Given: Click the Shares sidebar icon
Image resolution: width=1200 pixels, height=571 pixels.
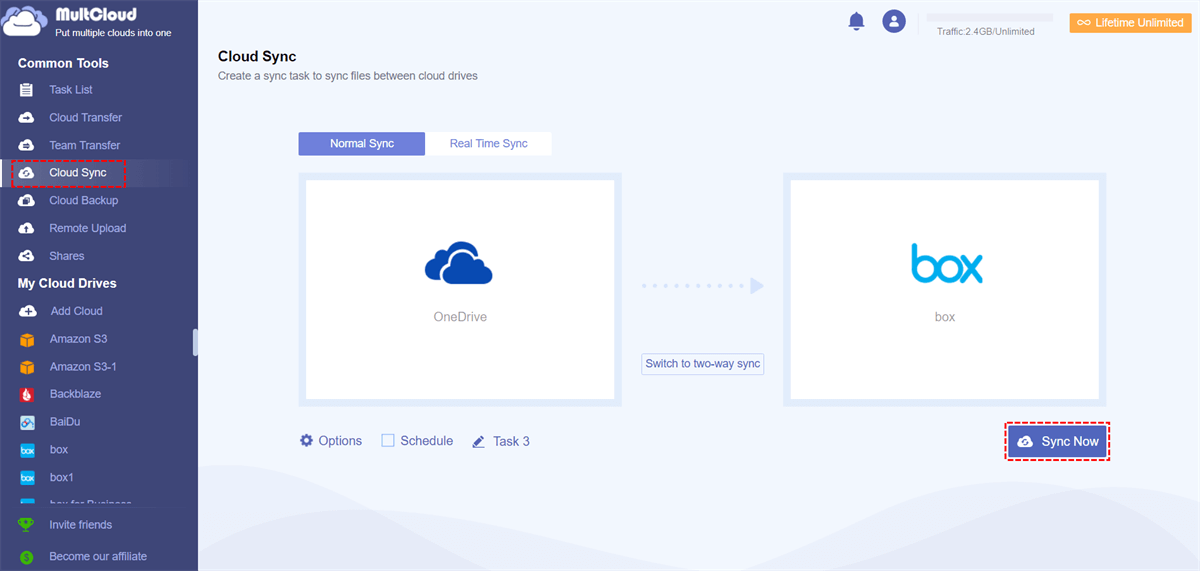Looking at the screenshot, I should point(27,256).
